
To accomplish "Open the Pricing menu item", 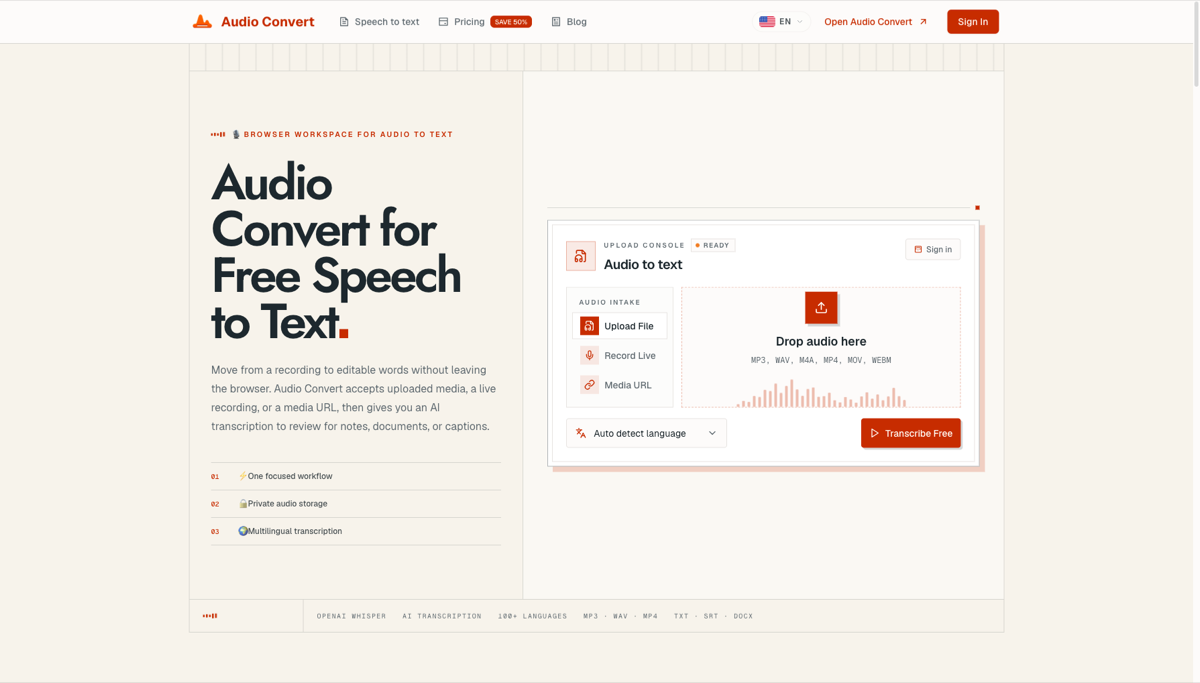I will pos(469,21).
